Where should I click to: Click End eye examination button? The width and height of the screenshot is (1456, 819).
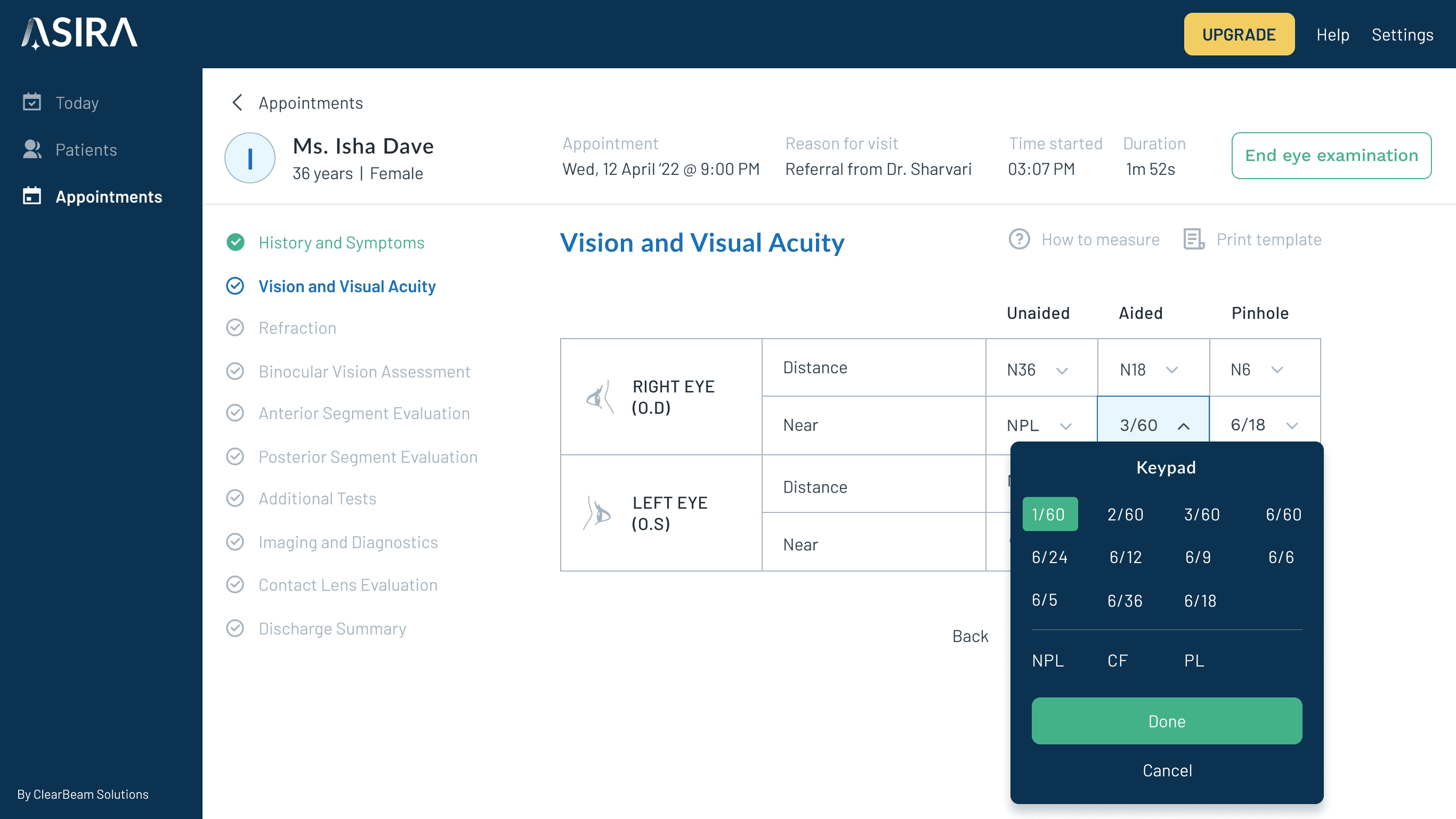tap(1331, 156)
